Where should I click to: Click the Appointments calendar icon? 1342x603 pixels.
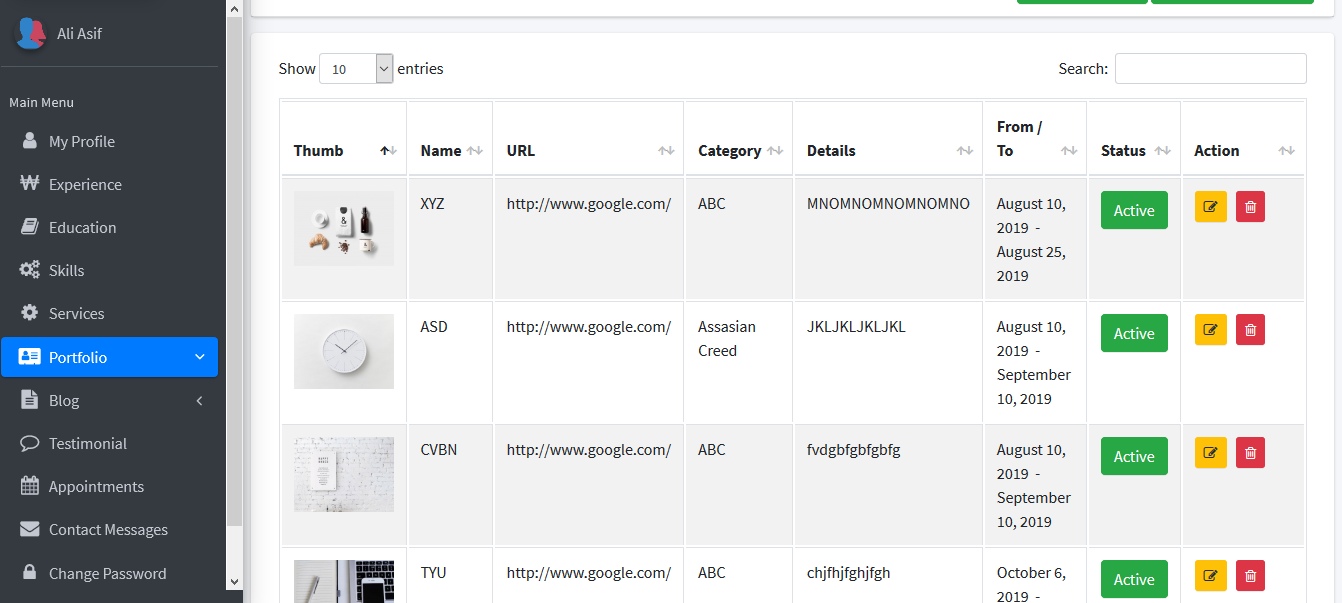click(x=30, y=486)
